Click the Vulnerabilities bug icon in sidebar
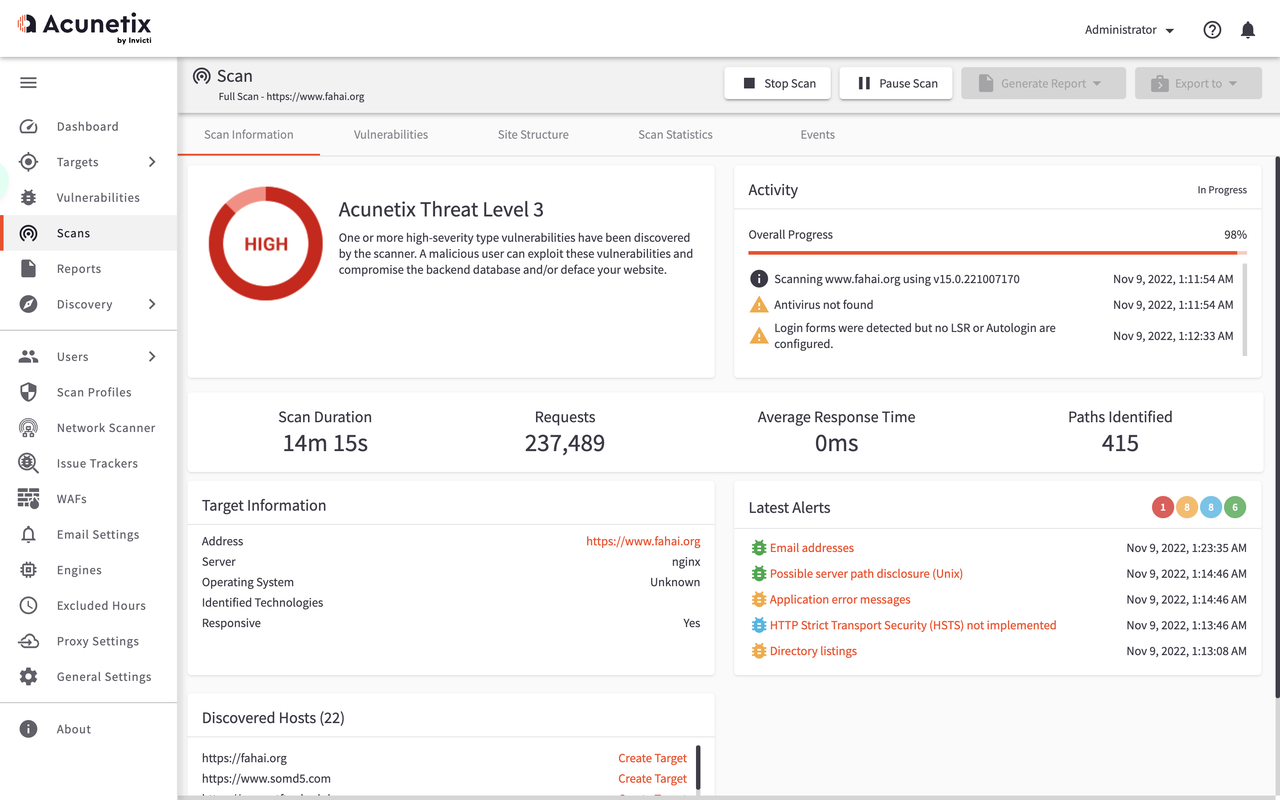The width and height of the screenshot is (1280, 800). (x=28, y=198)
